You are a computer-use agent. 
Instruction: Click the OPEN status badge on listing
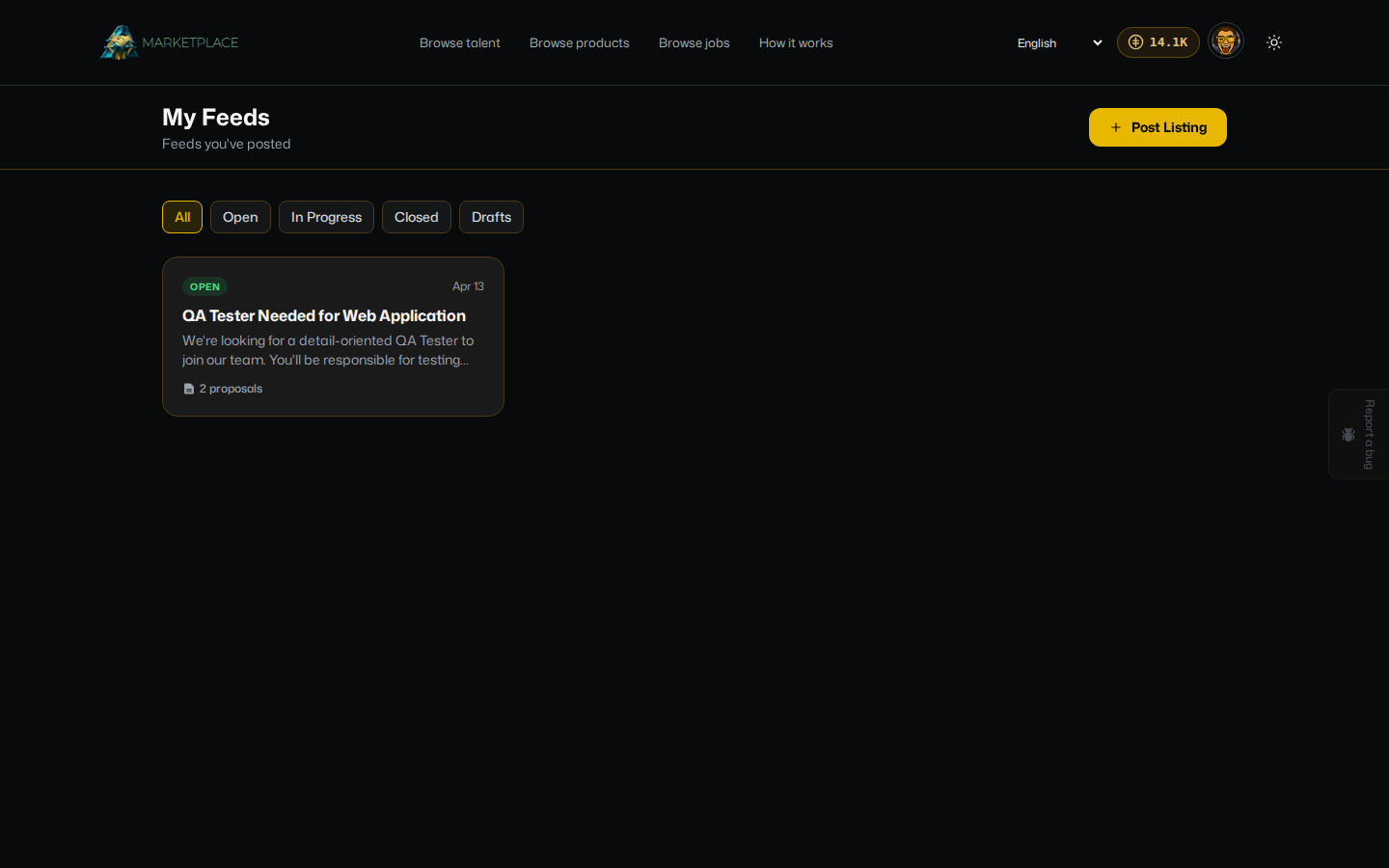tap(204, 286)
